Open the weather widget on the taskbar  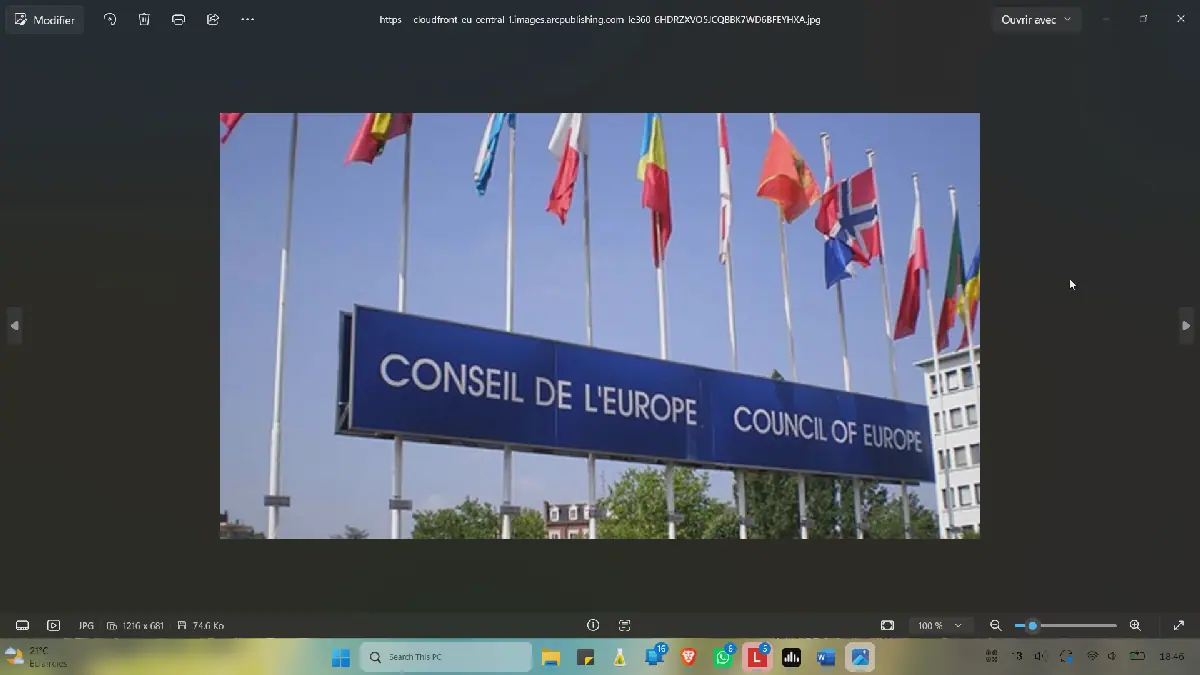point(37,657)
